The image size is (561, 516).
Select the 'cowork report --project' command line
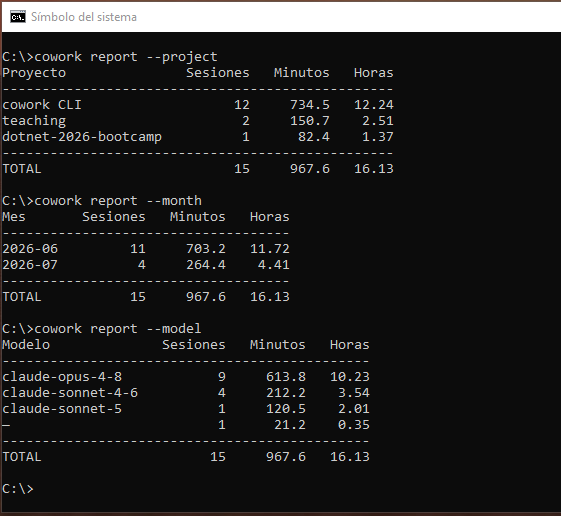click(109, 57)
